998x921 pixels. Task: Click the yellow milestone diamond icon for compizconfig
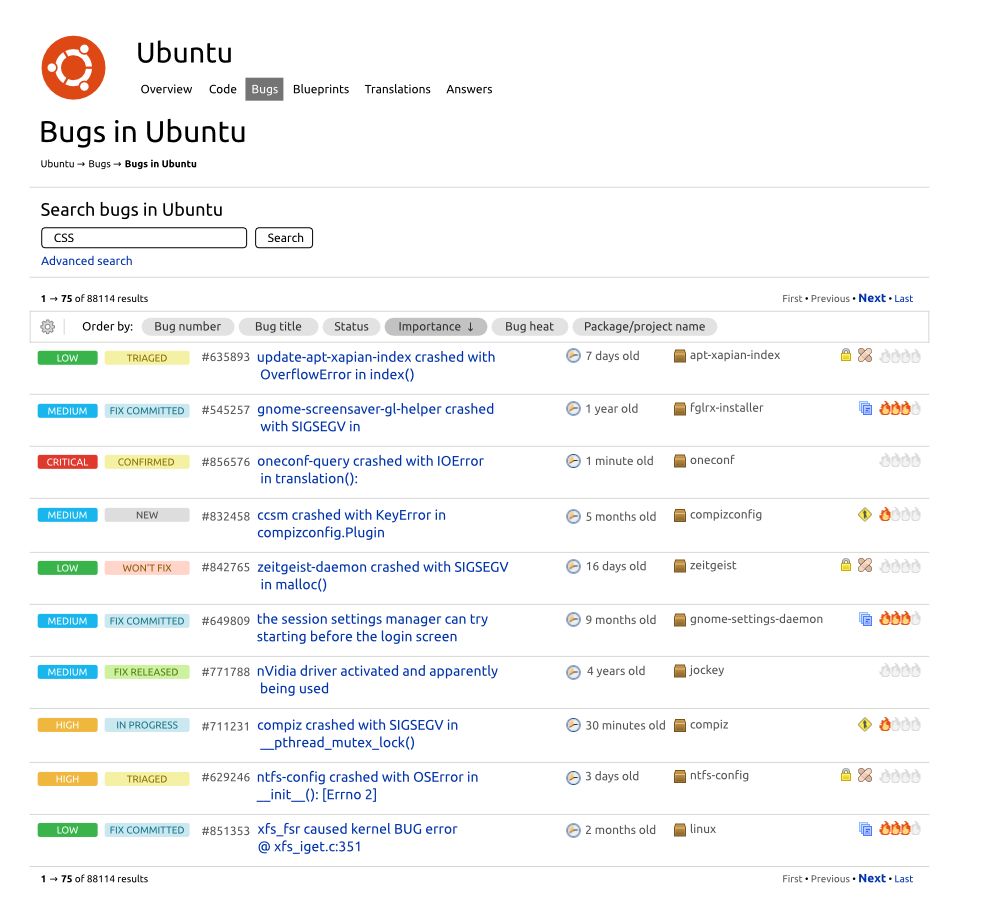pos(865,515)
